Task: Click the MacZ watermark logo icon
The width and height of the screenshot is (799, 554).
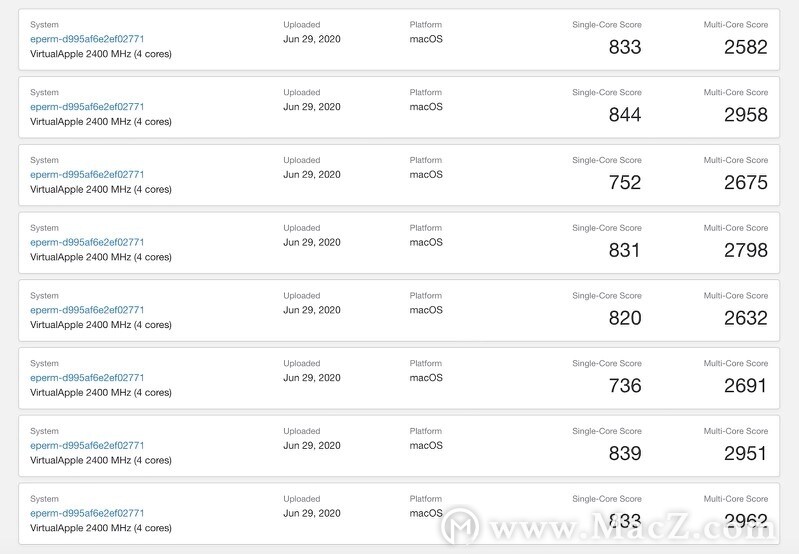Action: click(x=460, y=526)
